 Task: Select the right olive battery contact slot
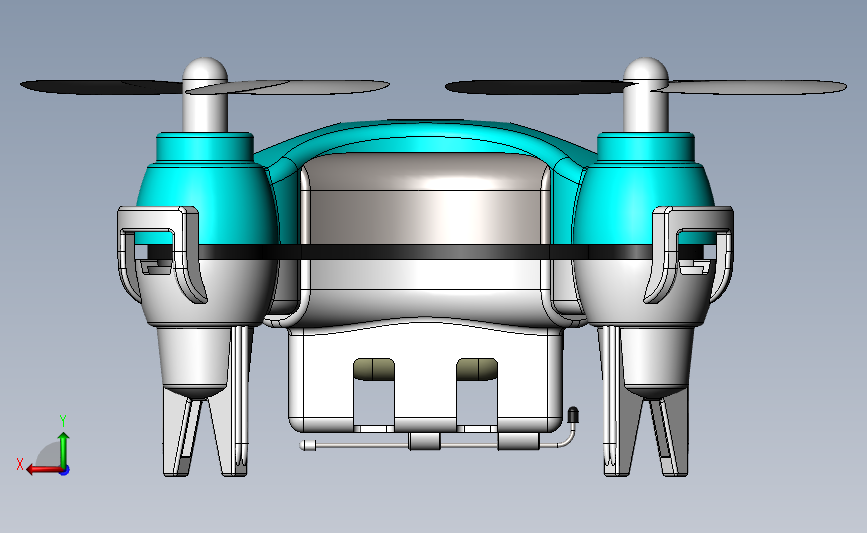coord(477,369)
